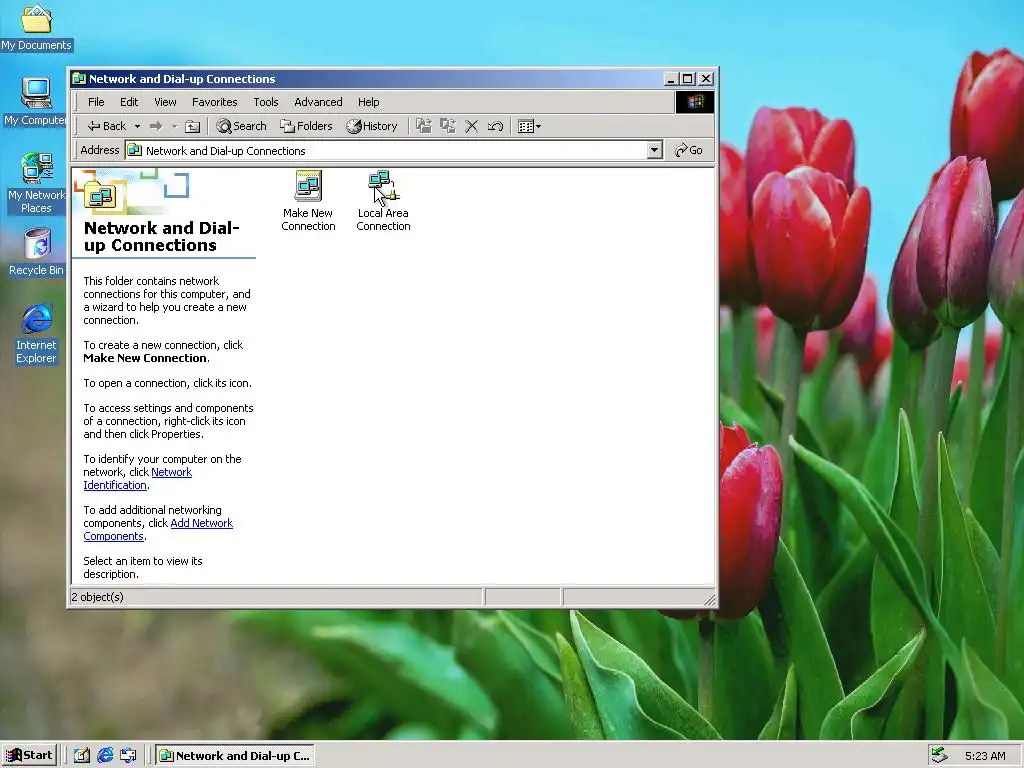Viewport: 1024px width, 768px height.
Task: Click the Copy To toolbar icon
Action: pos(448,126)
